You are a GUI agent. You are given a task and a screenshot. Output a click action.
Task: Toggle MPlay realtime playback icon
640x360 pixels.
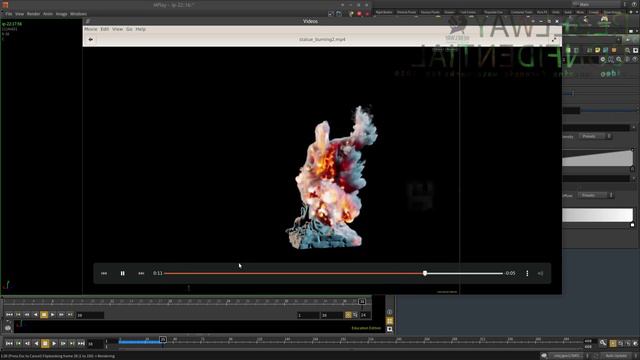pyautogui.click(x=348, y=315)
